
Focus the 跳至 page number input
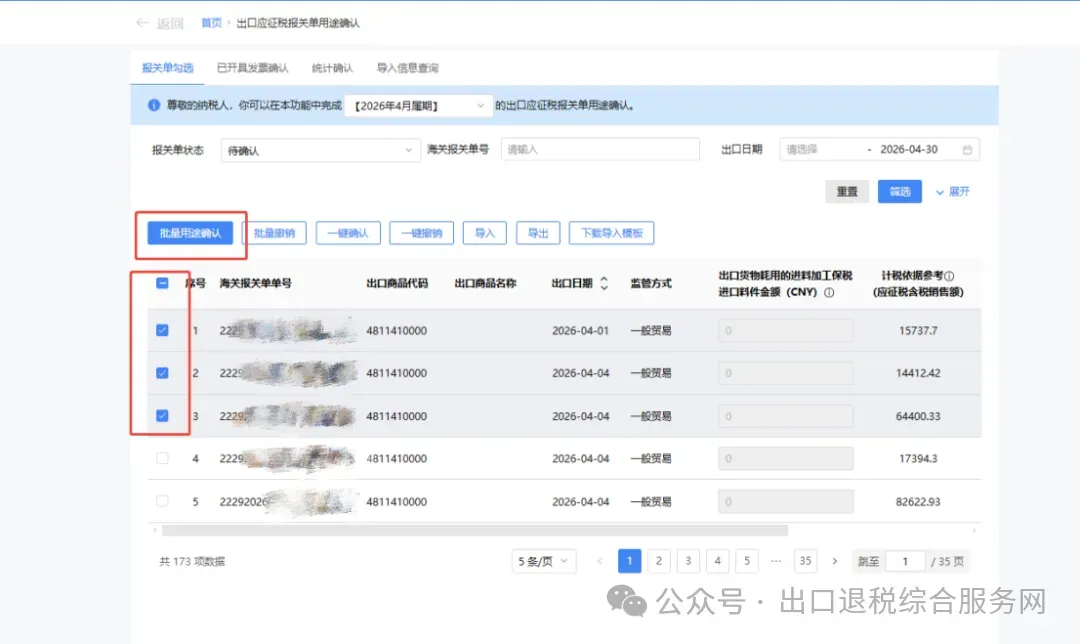(905, 561)
